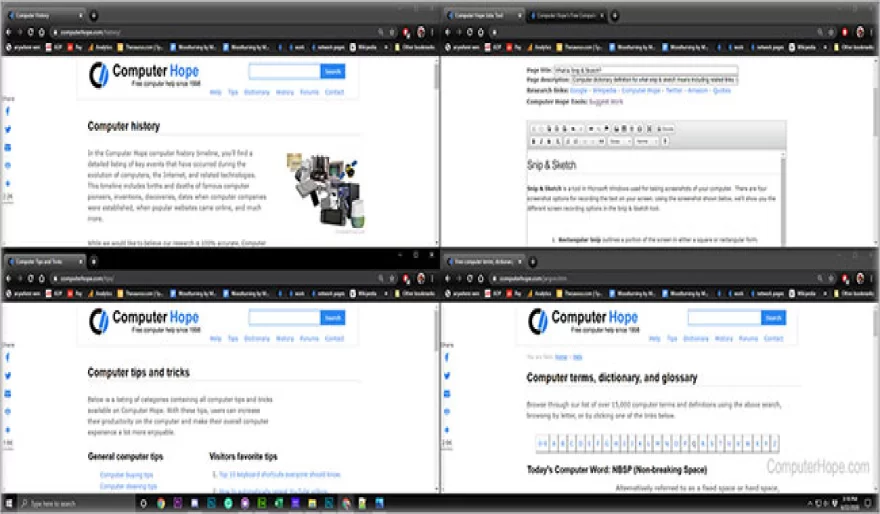
Task: Share Computer history page on Twitter
Action: (x=8, y=129)
